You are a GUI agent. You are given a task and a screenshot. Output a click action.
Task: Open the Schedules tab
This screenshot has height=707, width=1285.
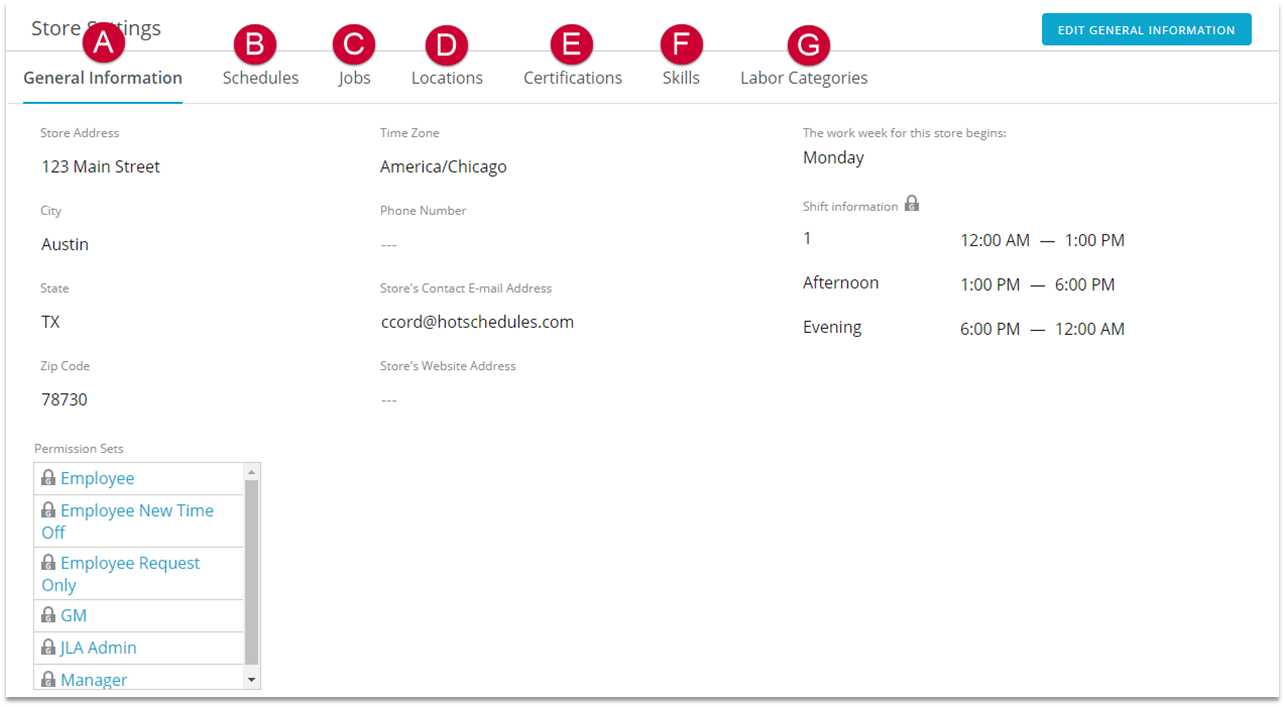click(260, 78)
